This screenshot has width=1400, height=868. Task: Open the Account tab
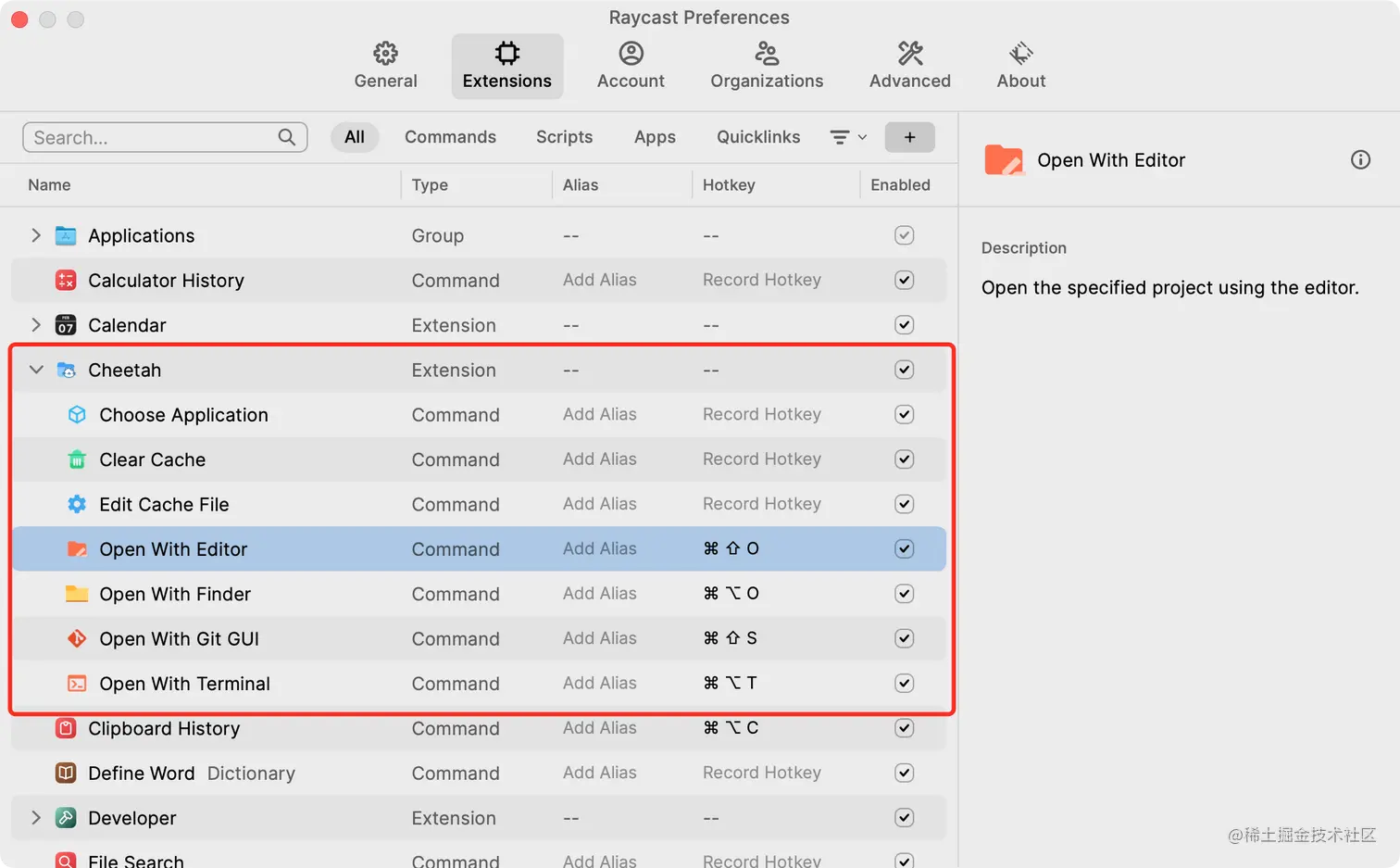(x=631, y=66)
